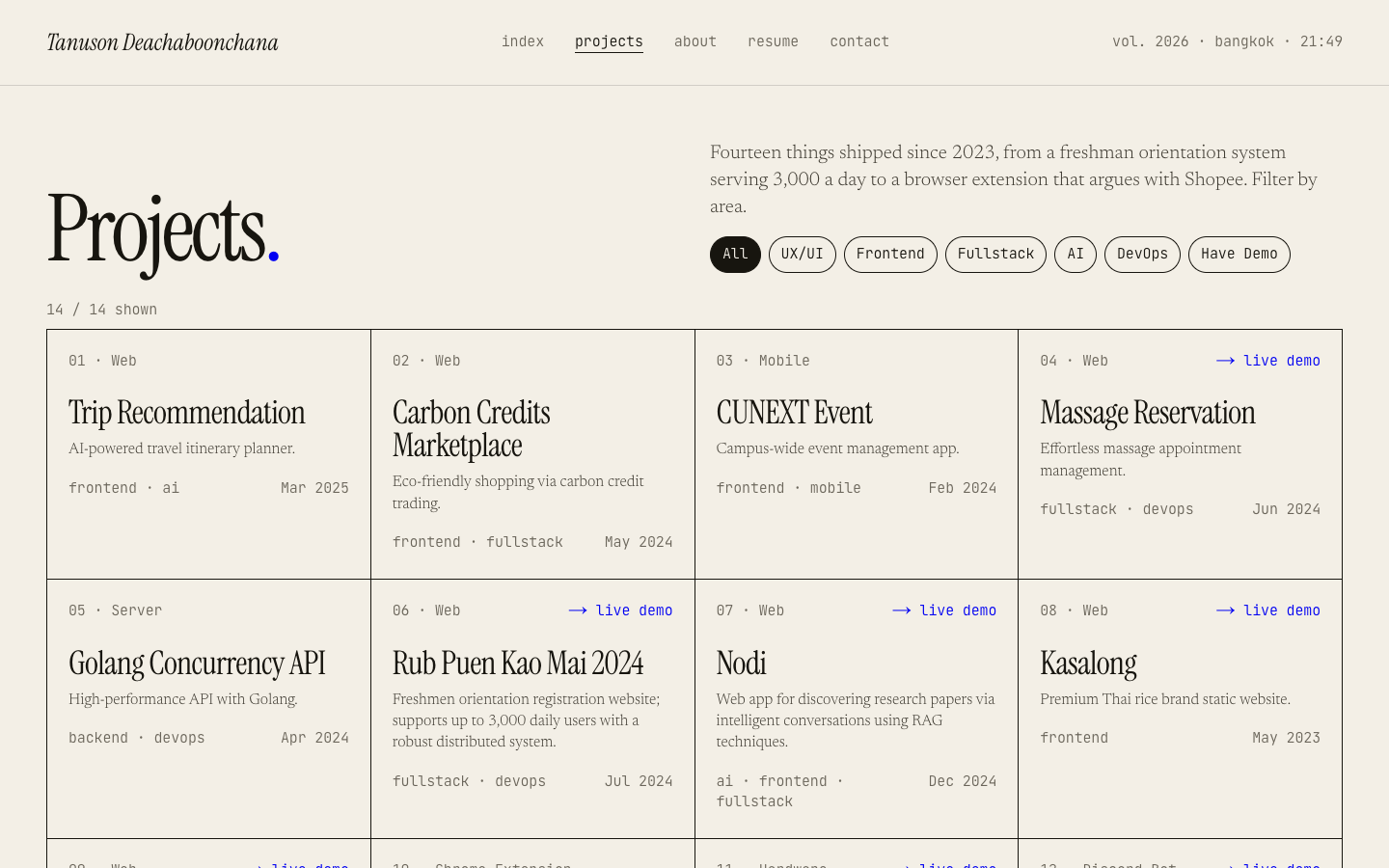1389x868 pixels.
Task: Click the Rub Puen Kao Mai 2024 heading
Action: [518, 664]
